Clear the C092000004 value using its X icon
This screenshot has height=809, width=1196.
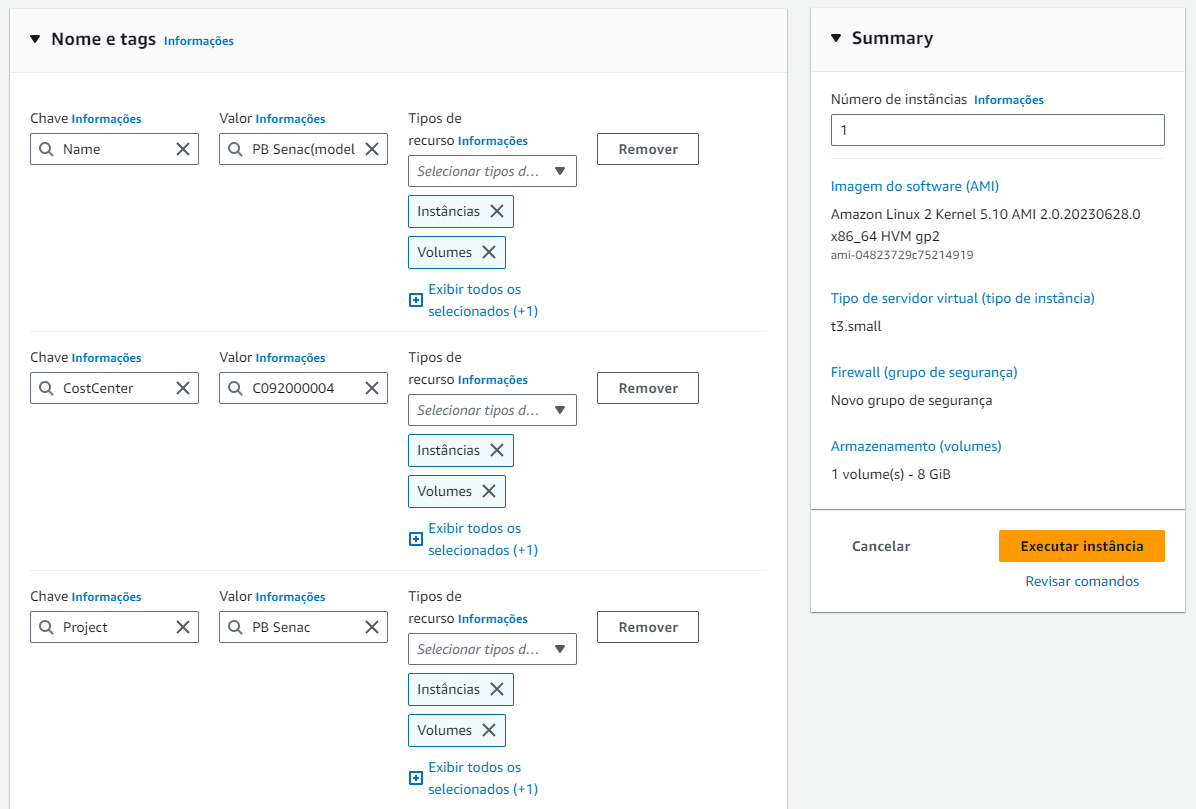pos(371,388)
